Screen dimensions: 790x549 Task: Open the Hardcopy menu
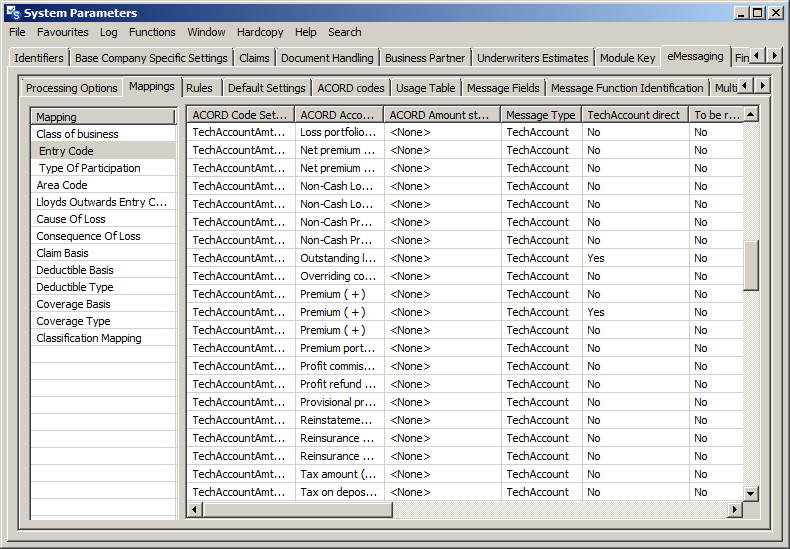pos(260,32)
